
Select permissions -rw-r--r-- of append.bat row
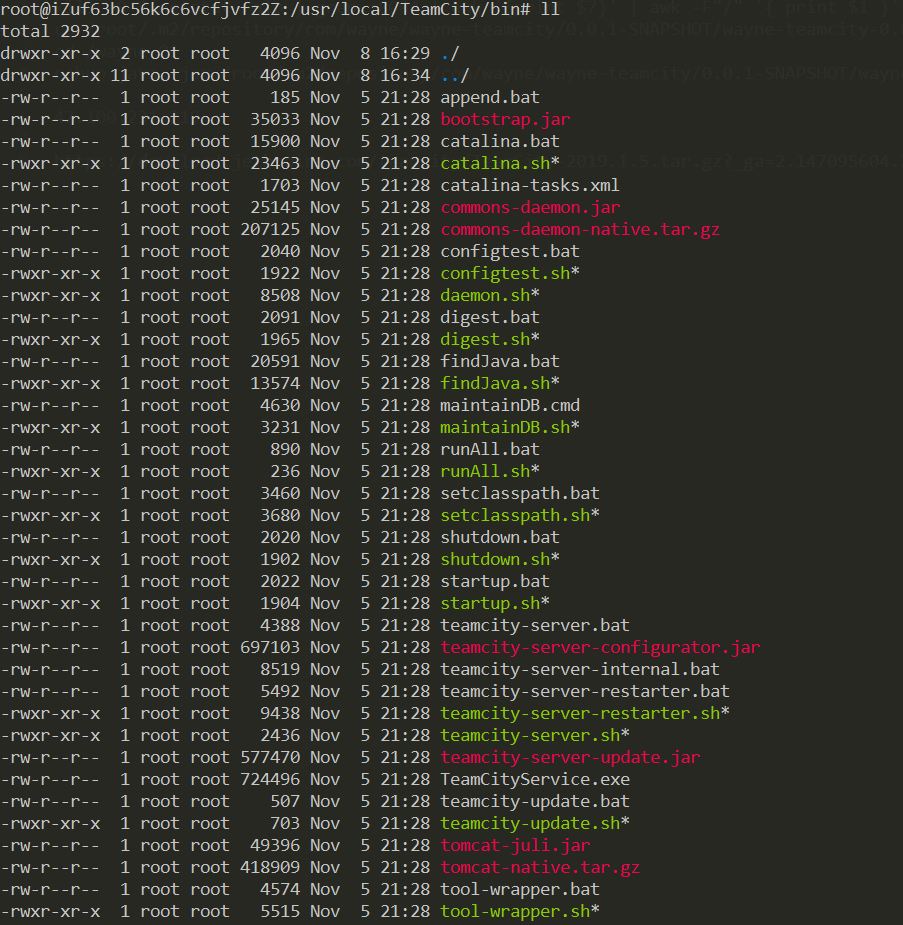51,97
